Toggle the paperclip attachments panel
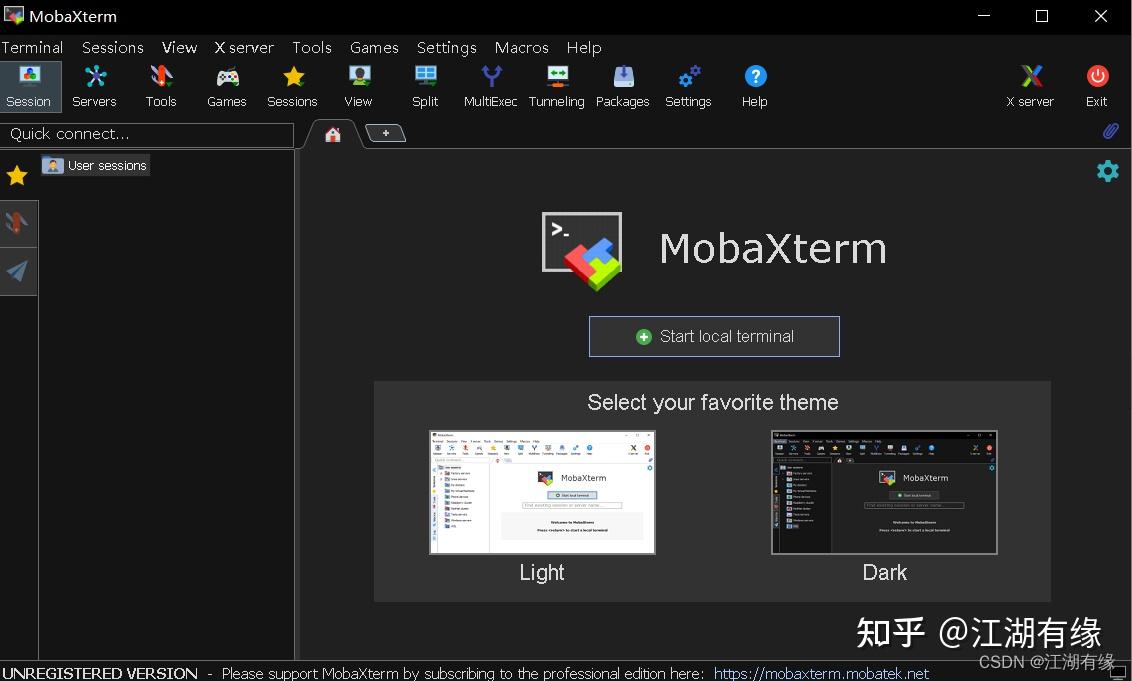 click(1110, 131)
